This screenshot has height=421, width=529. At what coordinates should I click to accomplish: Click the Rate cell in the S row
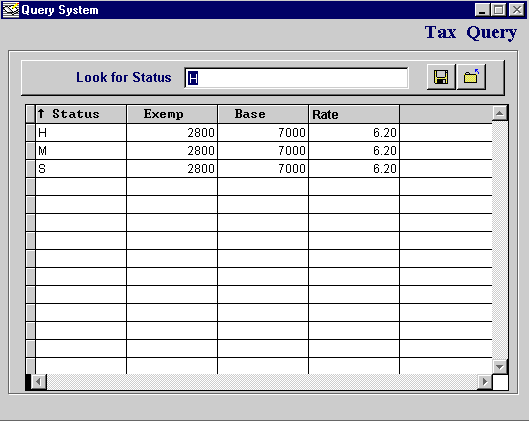tap(354, 168)
